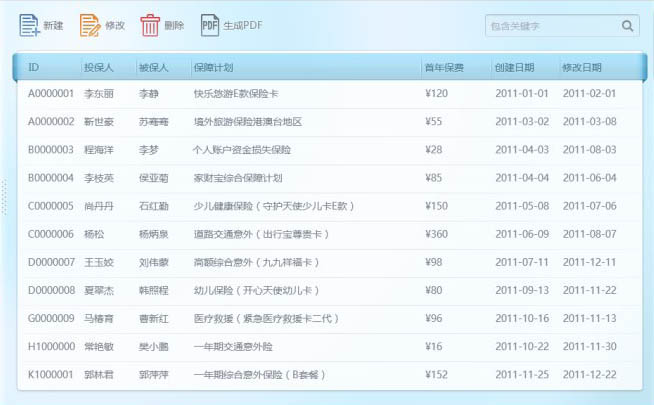Click premium value ¥120
Viewport: 654px width, 405px height.
pos(436,93)
